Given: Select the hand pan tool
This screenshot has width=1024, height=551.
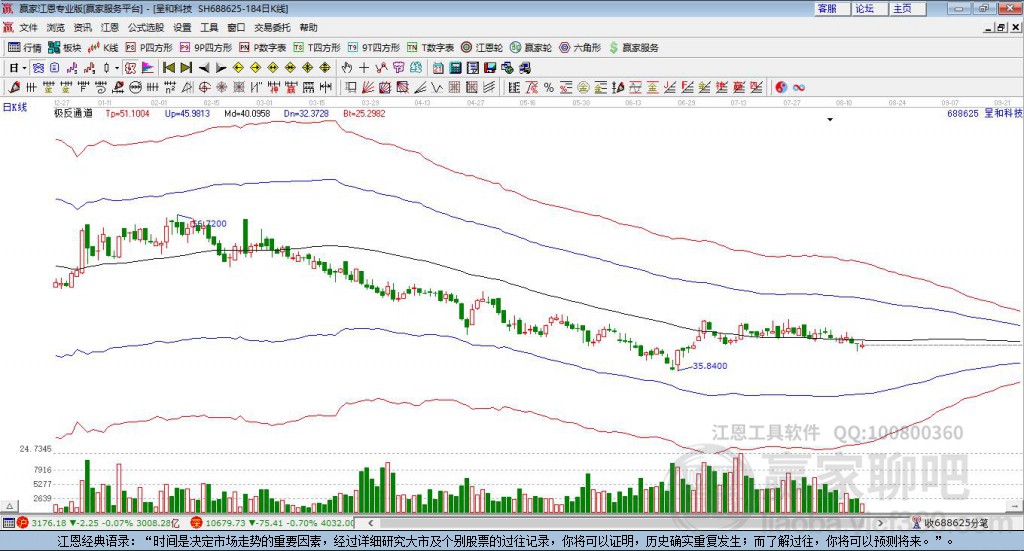Looking at the screenshot, I should [x=347, y=68].
